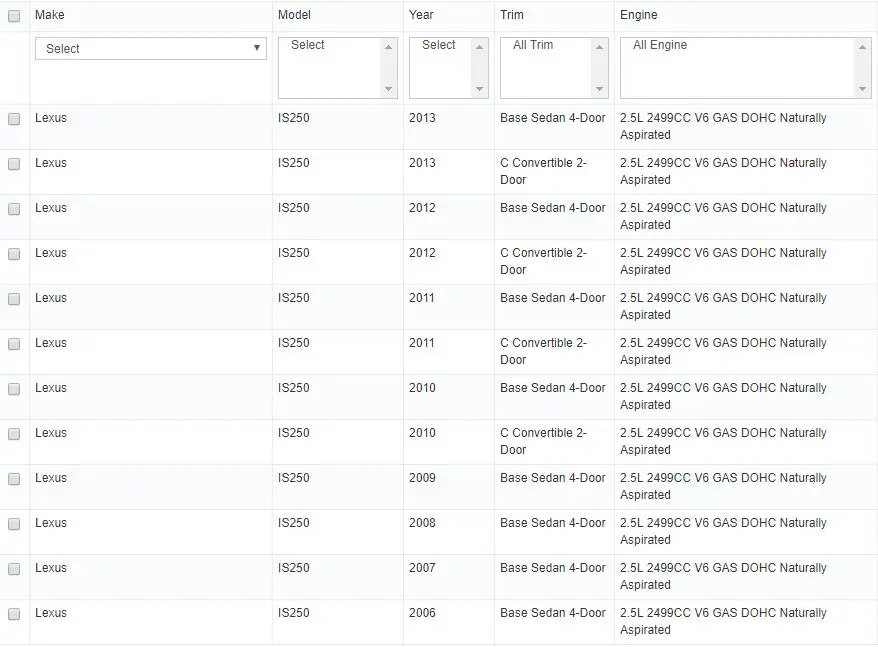Click the Model listbox scroll-up arrow
Screen dimensions: 878x647
(x=389, y=47)
